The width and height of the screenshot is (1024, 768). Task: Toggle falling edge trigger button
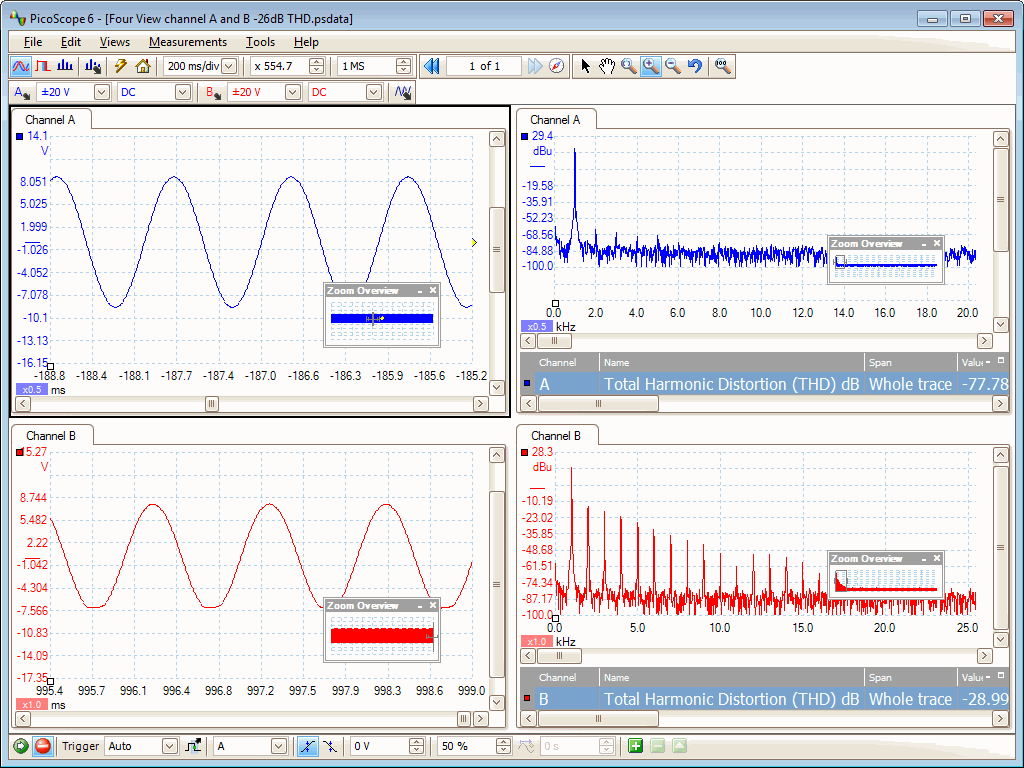point(329,746)
